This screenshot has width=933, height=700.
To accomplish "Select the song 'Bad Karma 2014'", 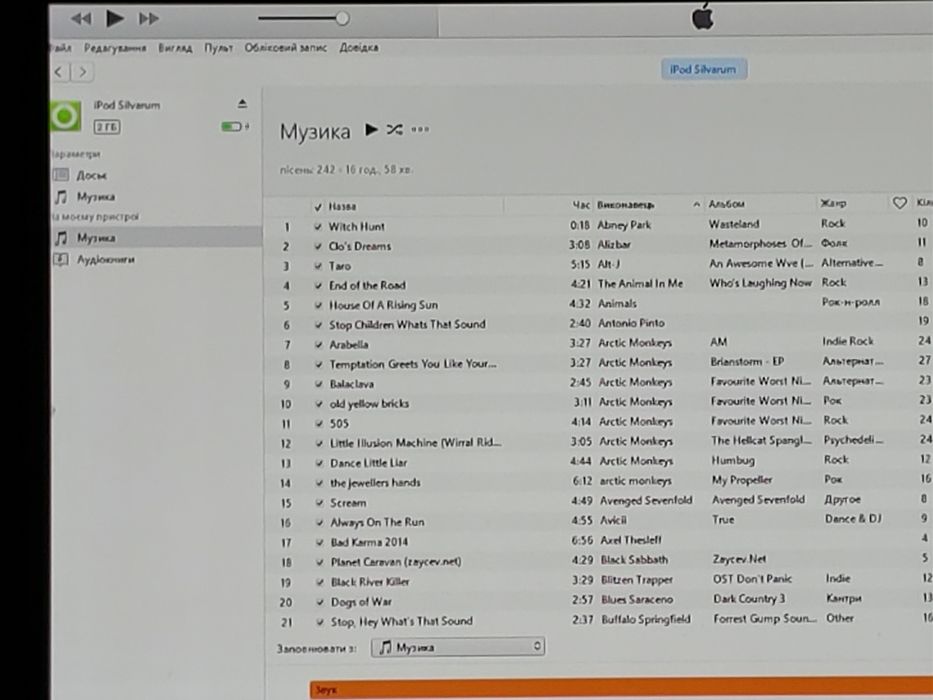I will [x=370, y=542].
